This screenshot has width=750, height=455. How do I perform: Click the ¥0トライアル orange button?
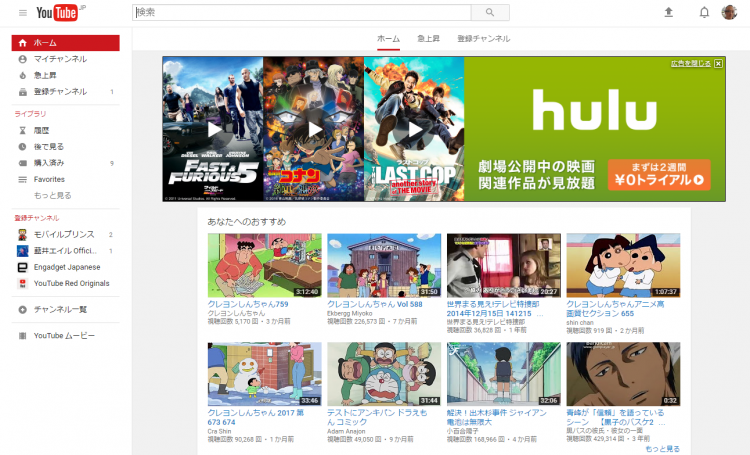[659, 175]
